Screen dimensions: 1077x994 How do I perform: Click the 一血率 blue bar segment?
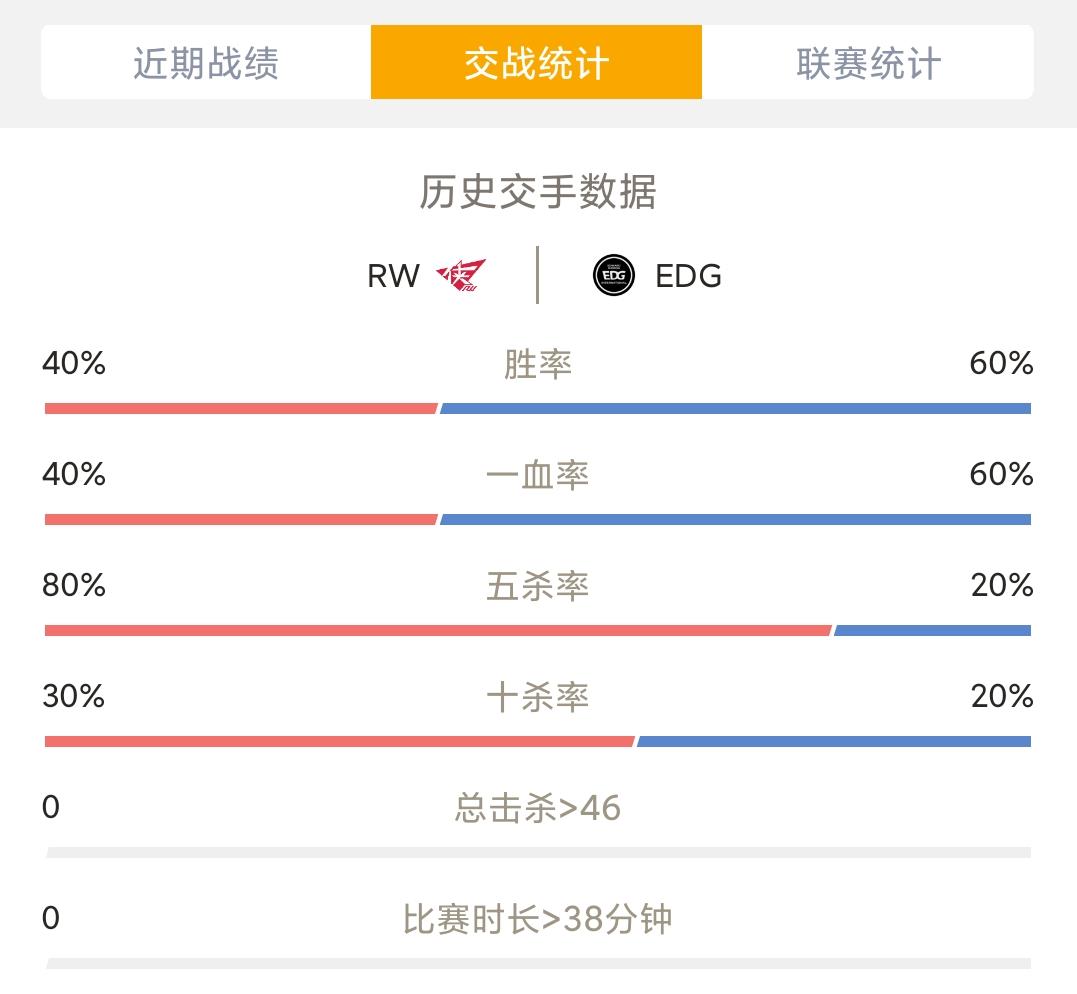(x=735, y=519)
